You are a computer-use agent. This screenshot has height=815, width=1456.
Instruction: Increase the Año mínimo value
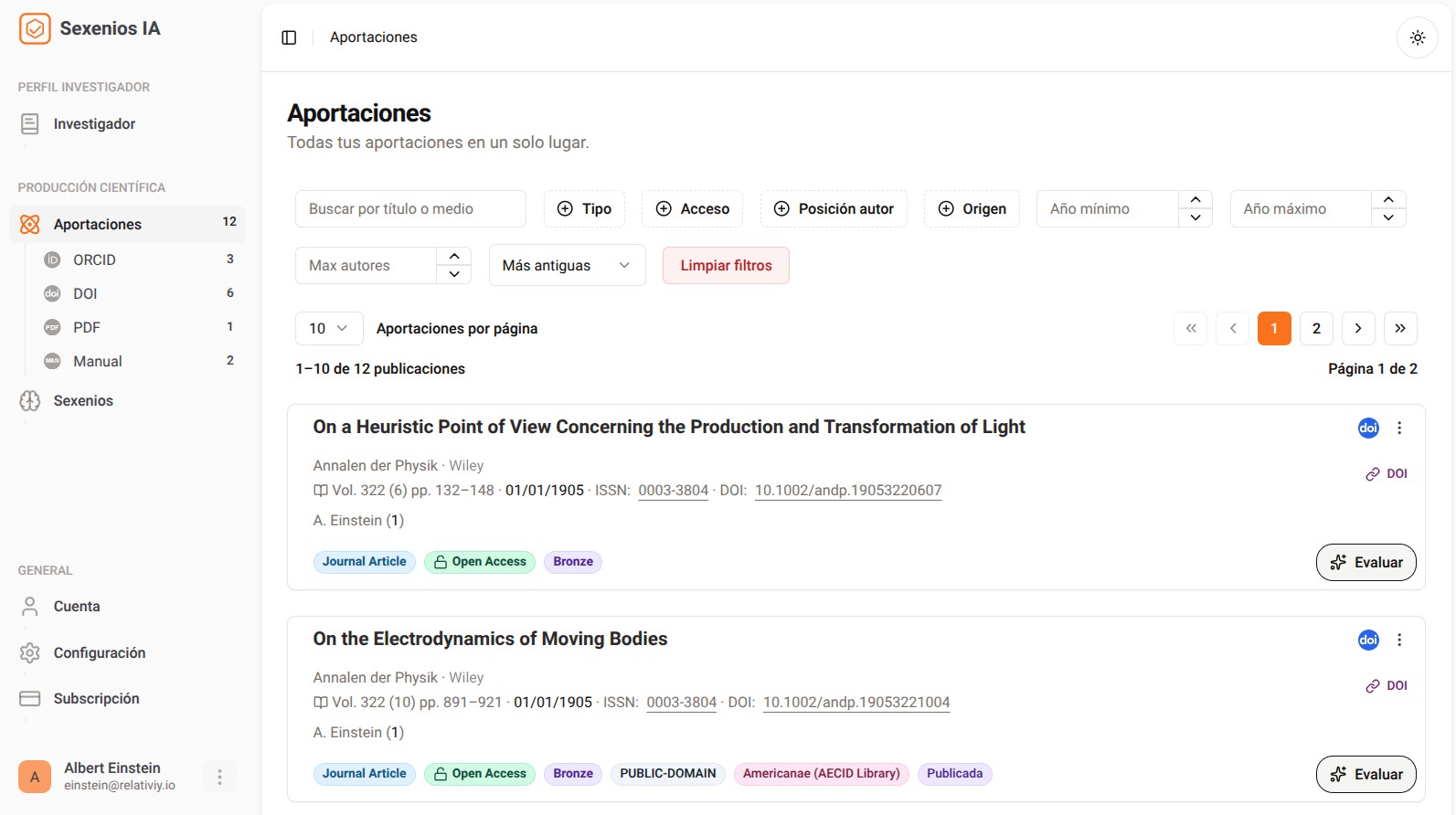pyautogui.click(x=1195, y=200)
